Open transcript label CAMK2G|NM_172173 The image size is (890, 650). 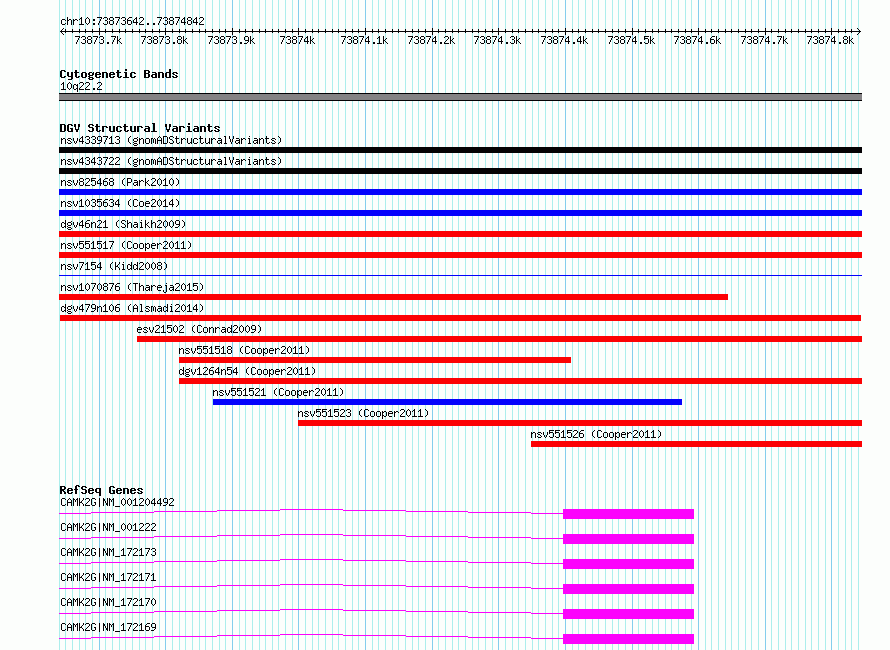(x=108, y=552)
